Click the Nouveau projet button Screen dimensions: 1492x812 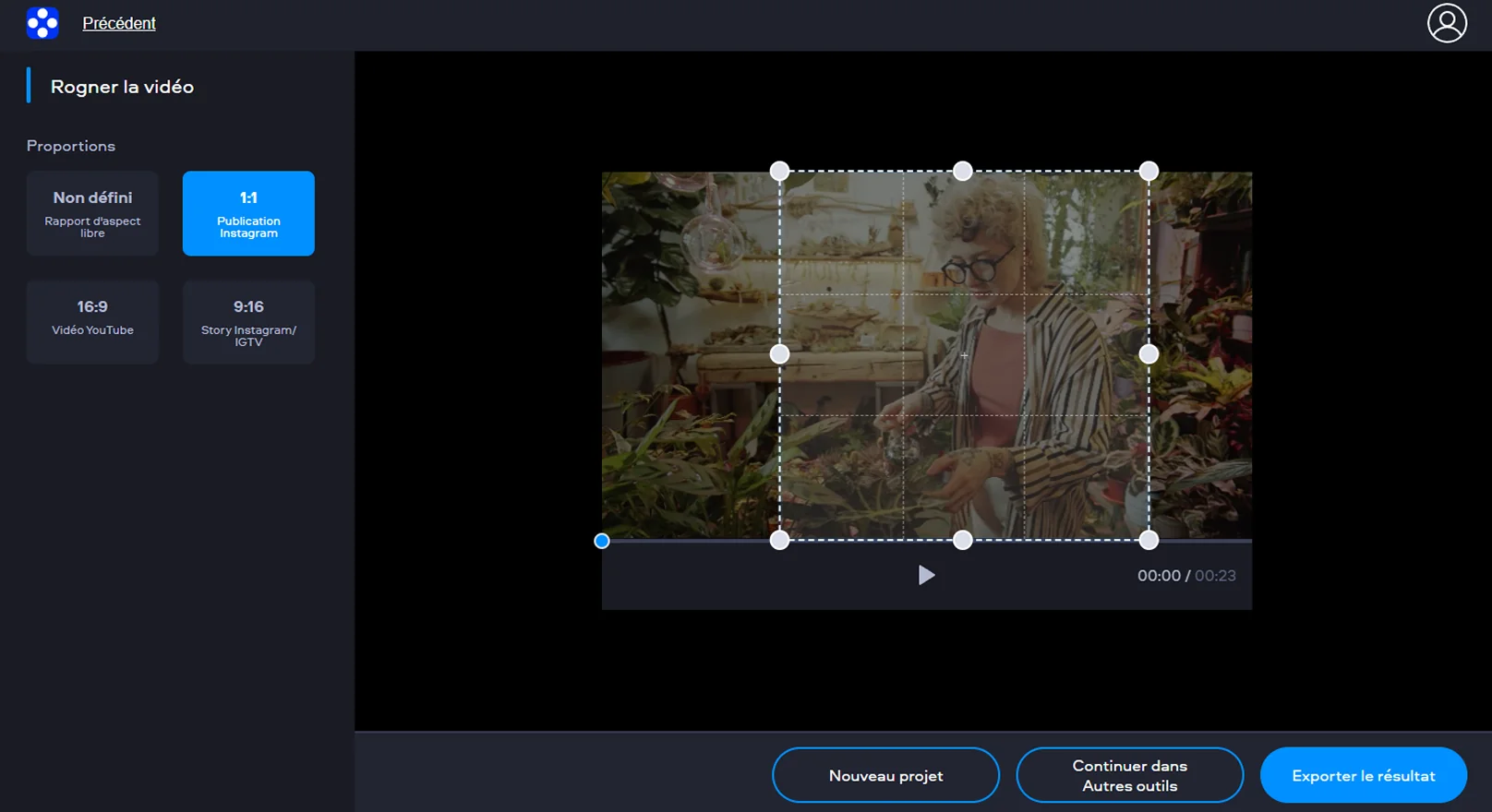coord(885,775)
